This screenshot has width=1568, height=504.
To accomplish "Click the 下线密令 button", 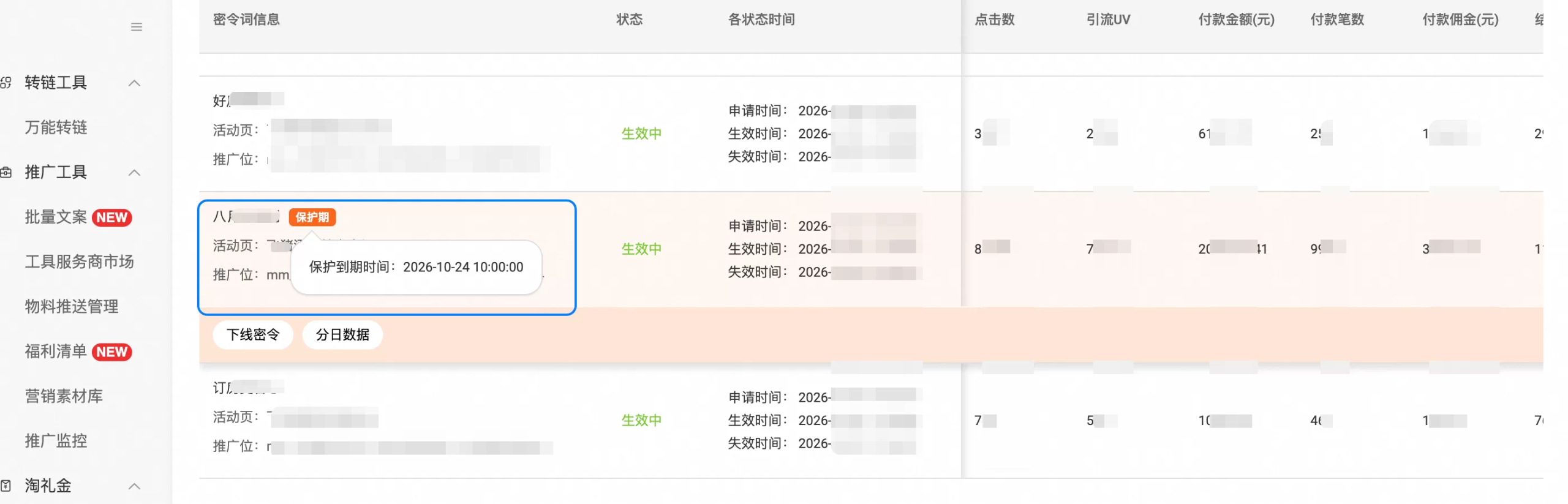I will click(253, 335).
